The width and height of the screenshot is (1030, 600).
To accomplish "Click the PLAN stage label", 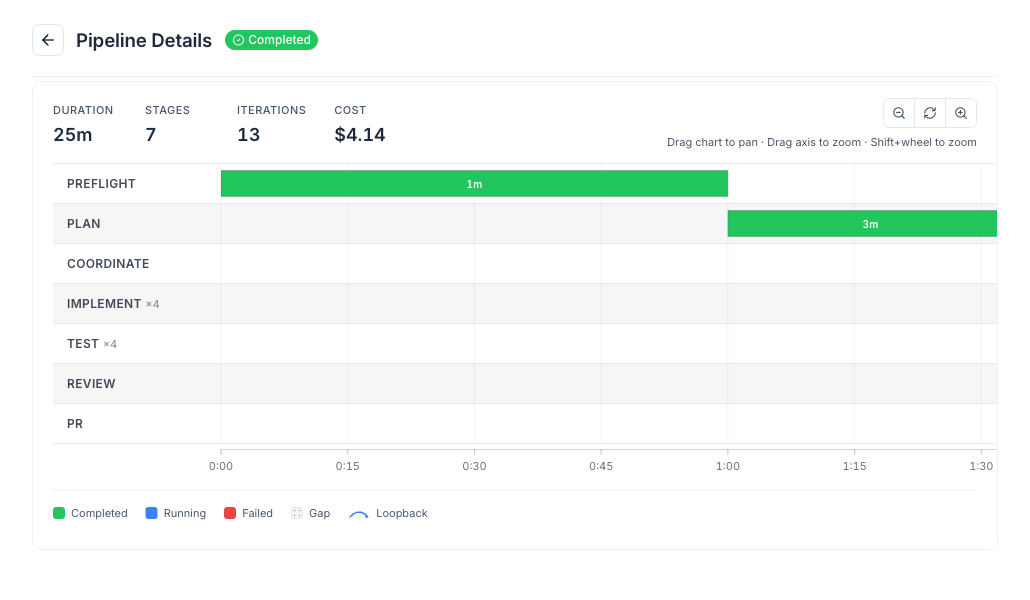I will (83, 224).
